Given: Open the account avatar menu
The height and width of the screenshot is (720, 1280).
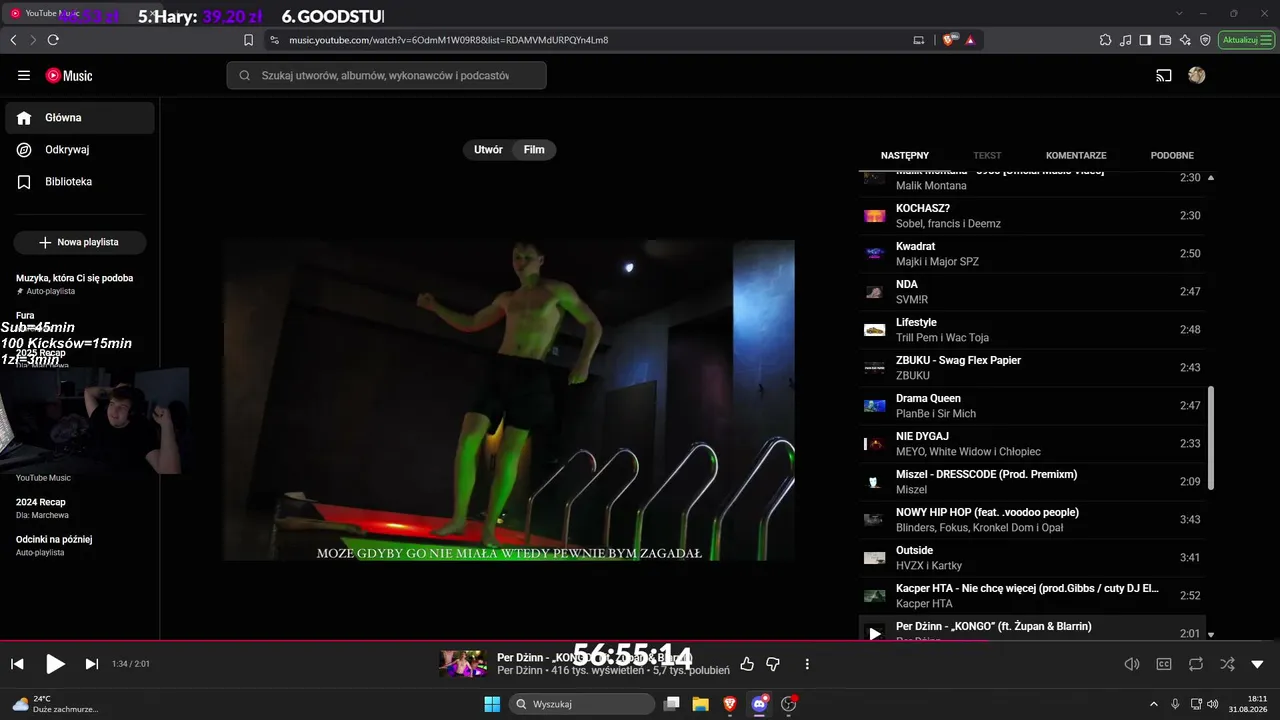Looking at the screenshot, I should [x=1197, y=76].
